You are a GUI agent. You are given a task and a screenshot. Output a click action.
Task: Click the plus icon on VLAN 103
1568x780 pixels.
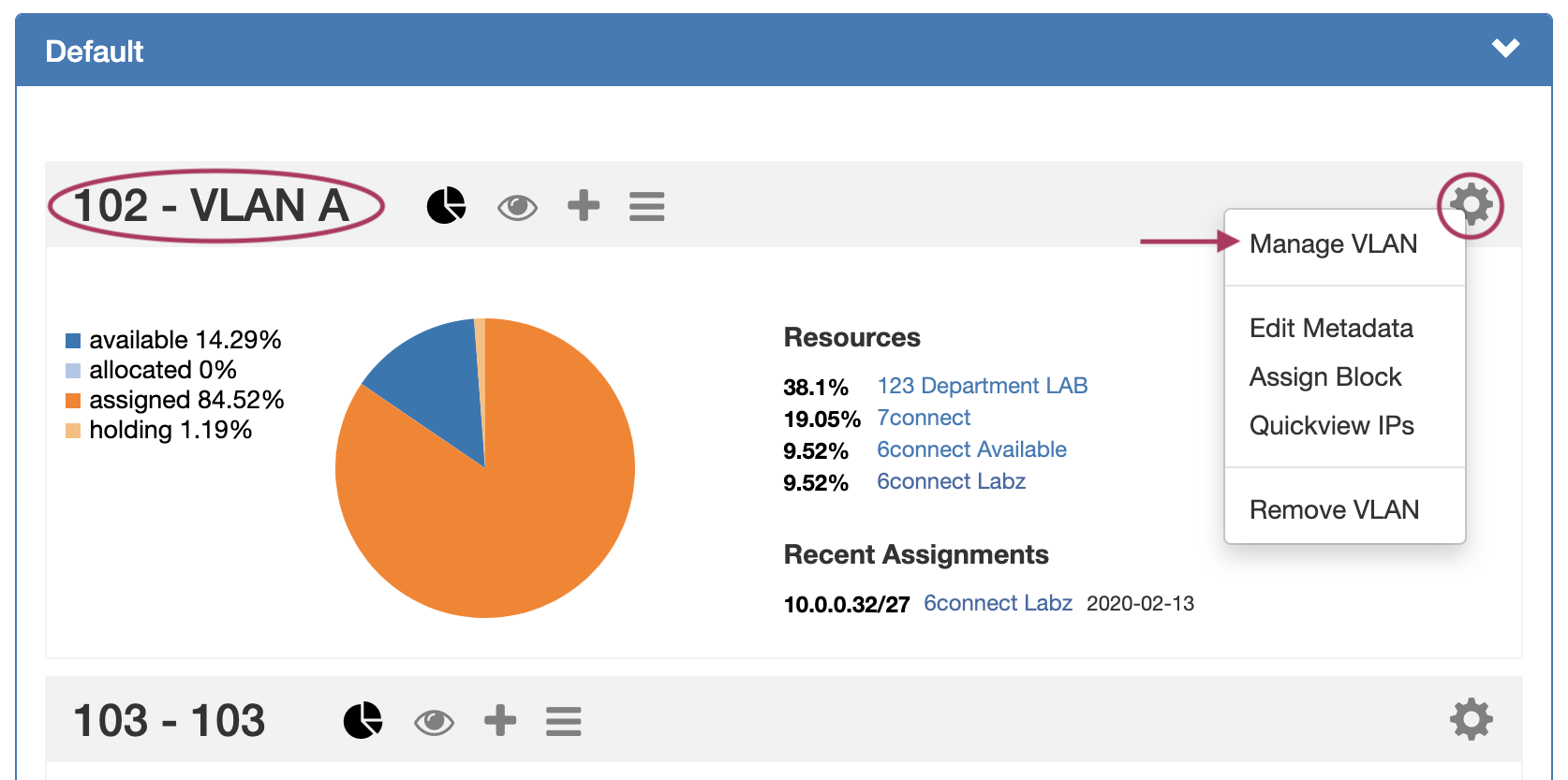pyautogui.click(x=500, y=720)
